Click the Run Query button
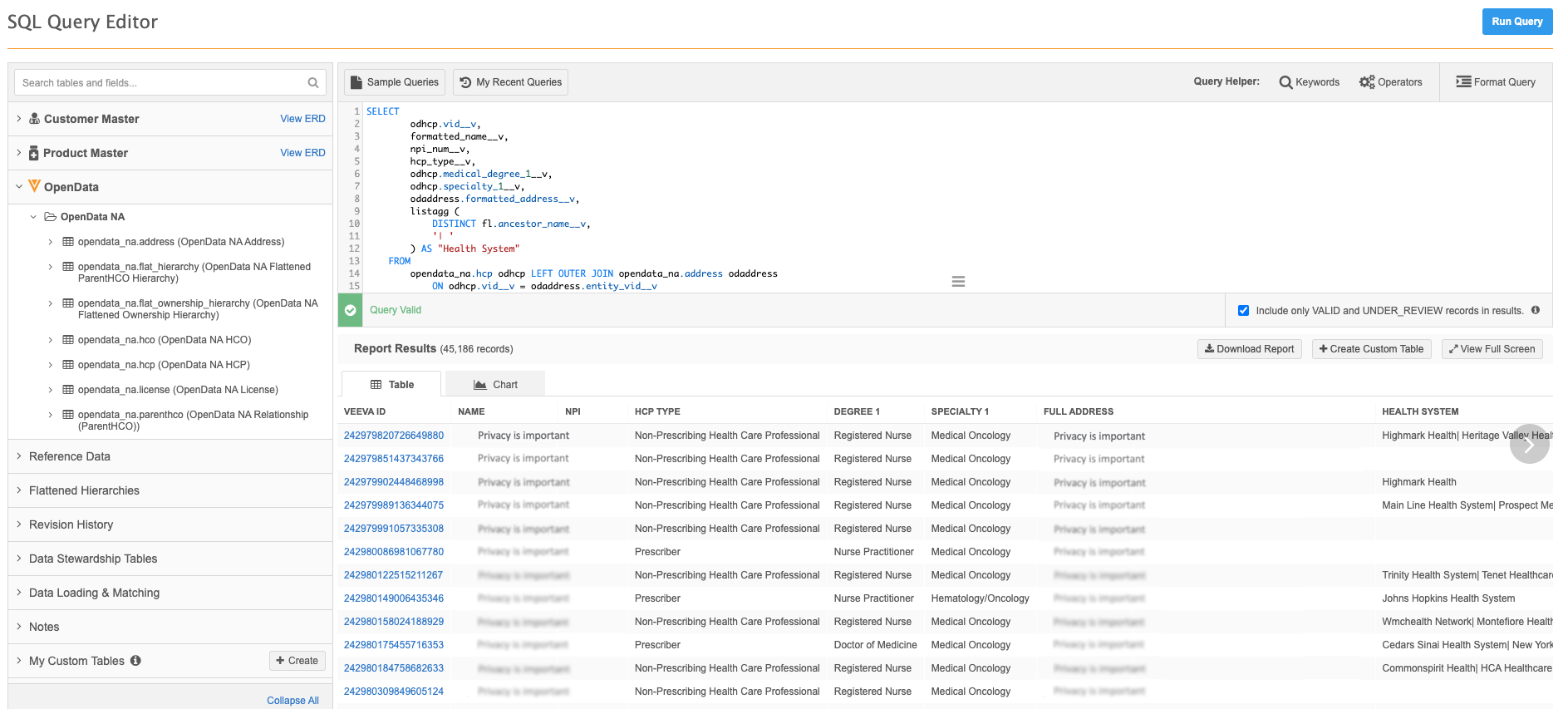1568x709 pixels. pos(1516,22)
